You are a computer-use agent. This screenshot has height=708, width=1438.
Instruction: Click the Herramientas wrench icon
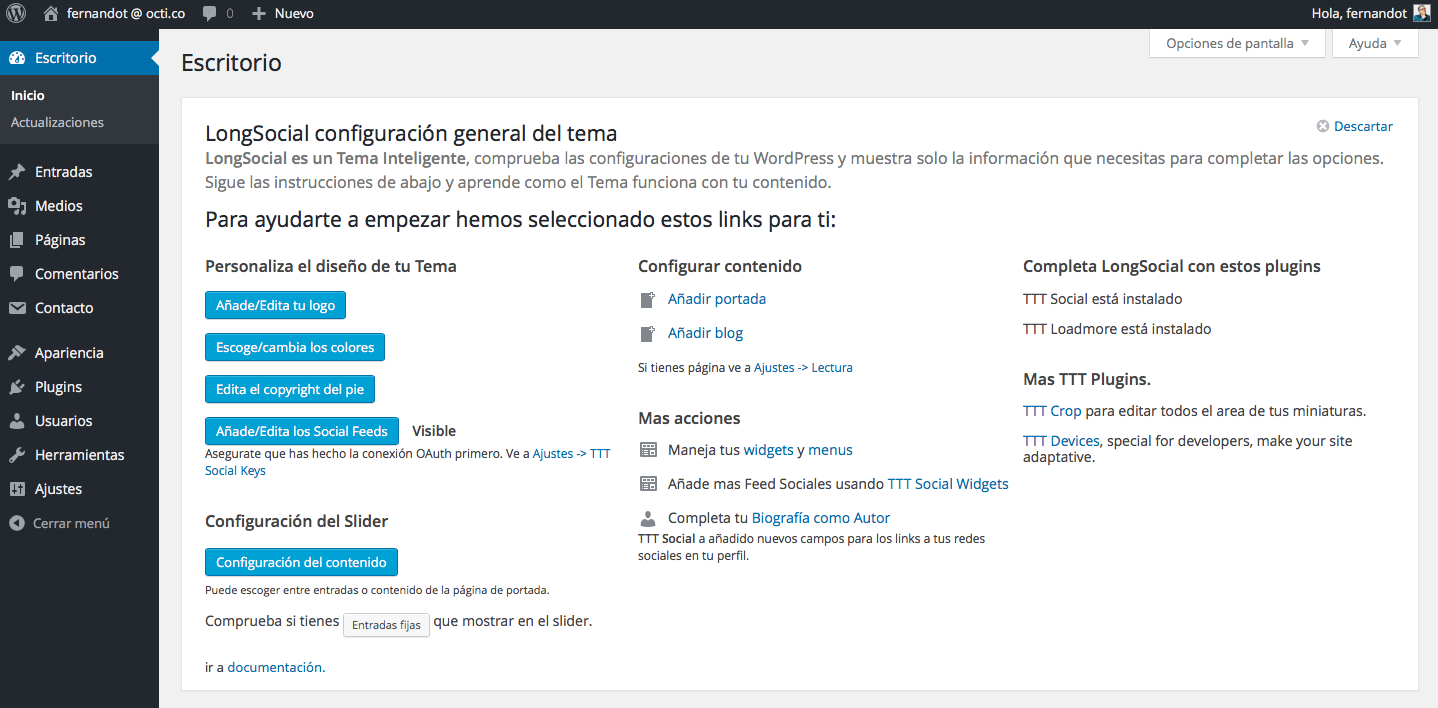(x=17, y=455)
